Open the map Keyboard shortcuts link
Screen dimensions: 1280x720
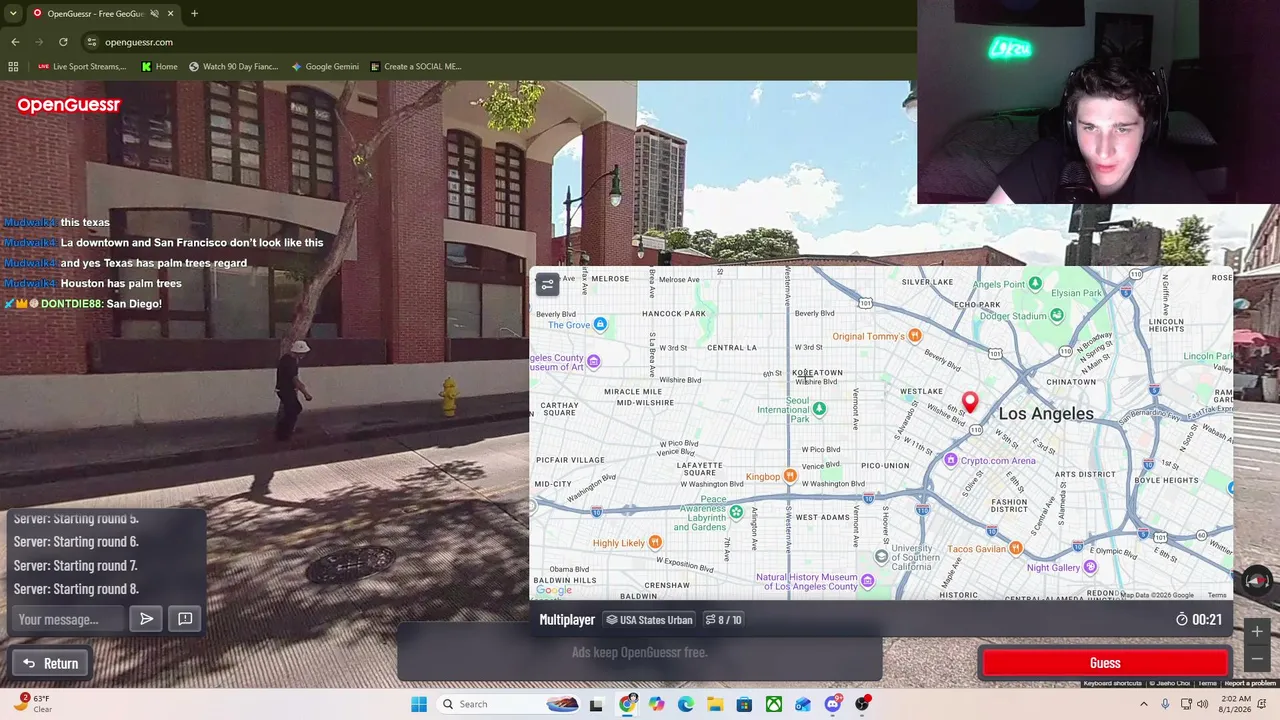coord(1112,684)
